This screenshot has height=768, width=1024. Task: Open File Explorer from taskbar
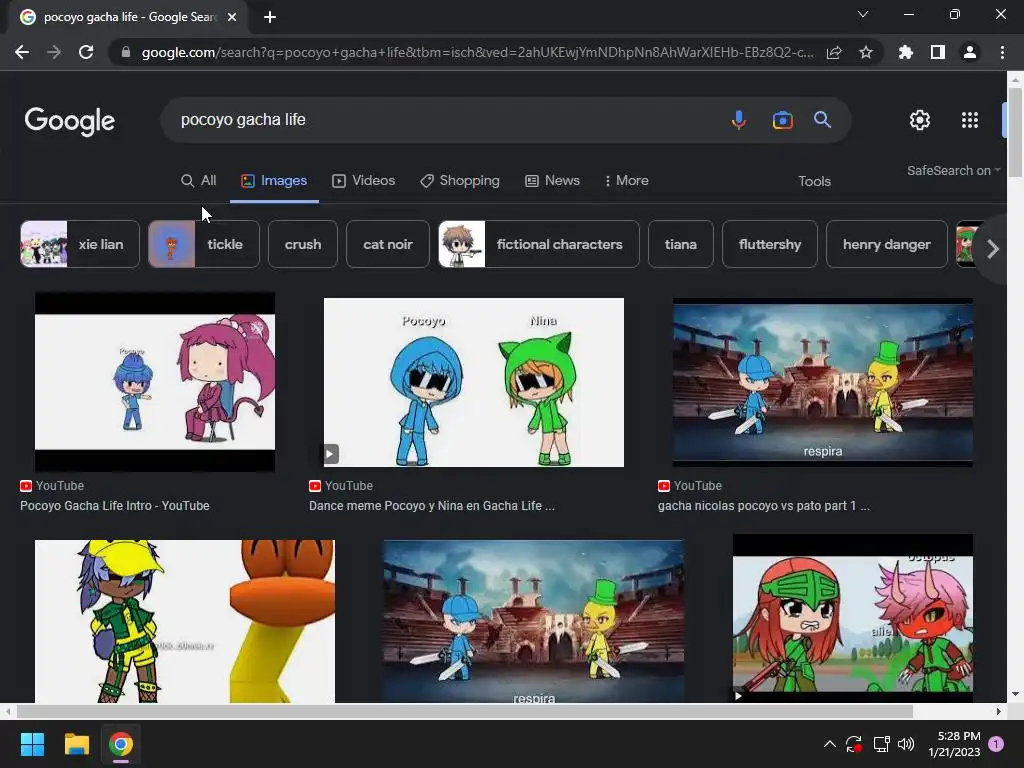[x=76, y=744]
